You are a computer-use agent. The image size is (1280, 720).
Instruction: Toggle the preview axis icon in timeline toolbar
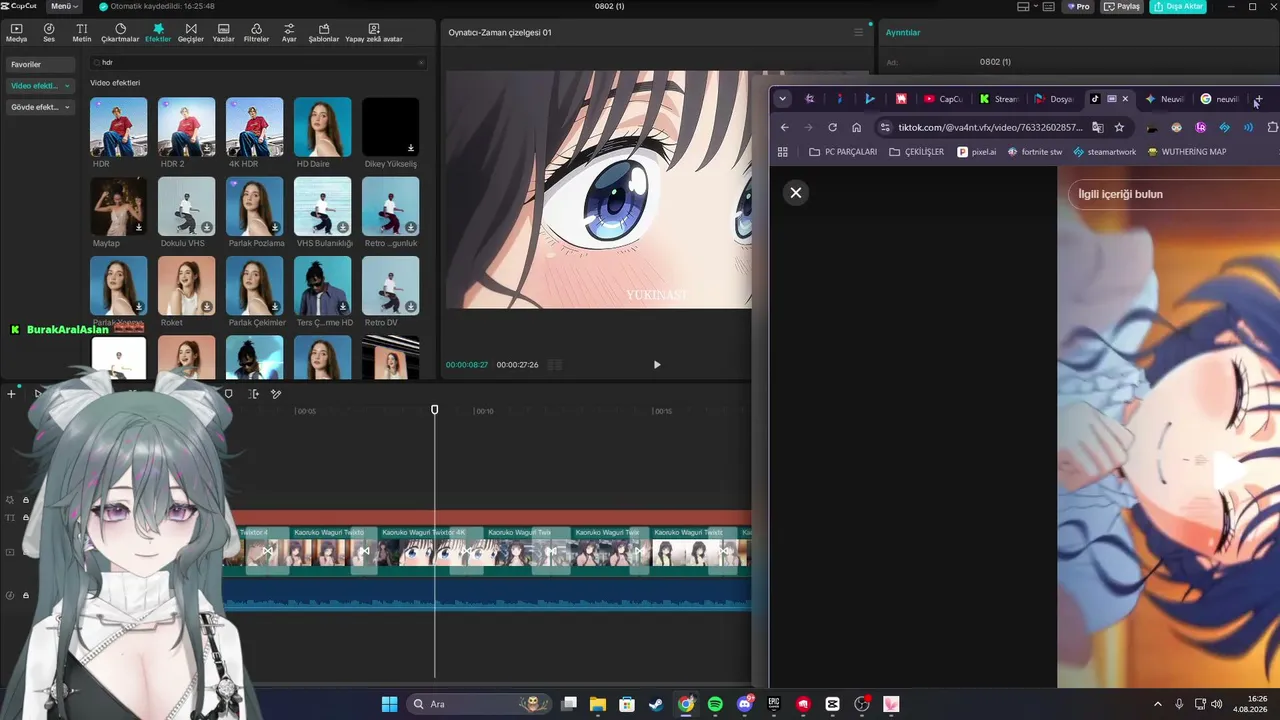pos(253,394)
